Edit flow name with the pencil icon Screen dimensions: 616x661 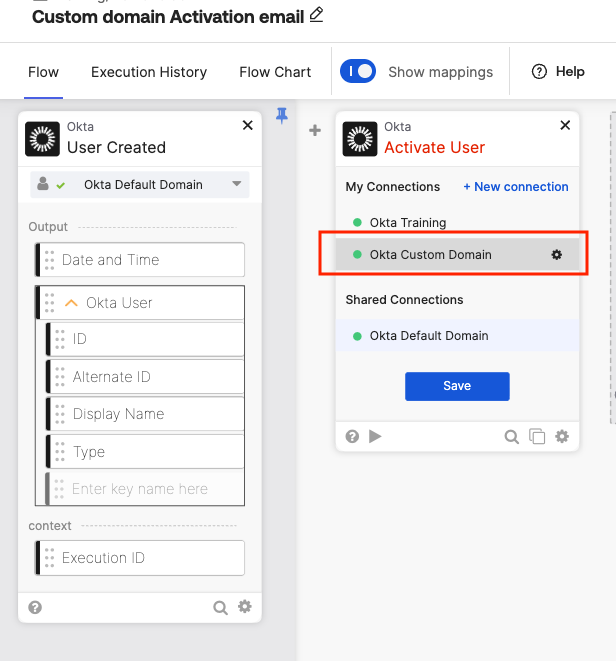[x=316, y=15]
